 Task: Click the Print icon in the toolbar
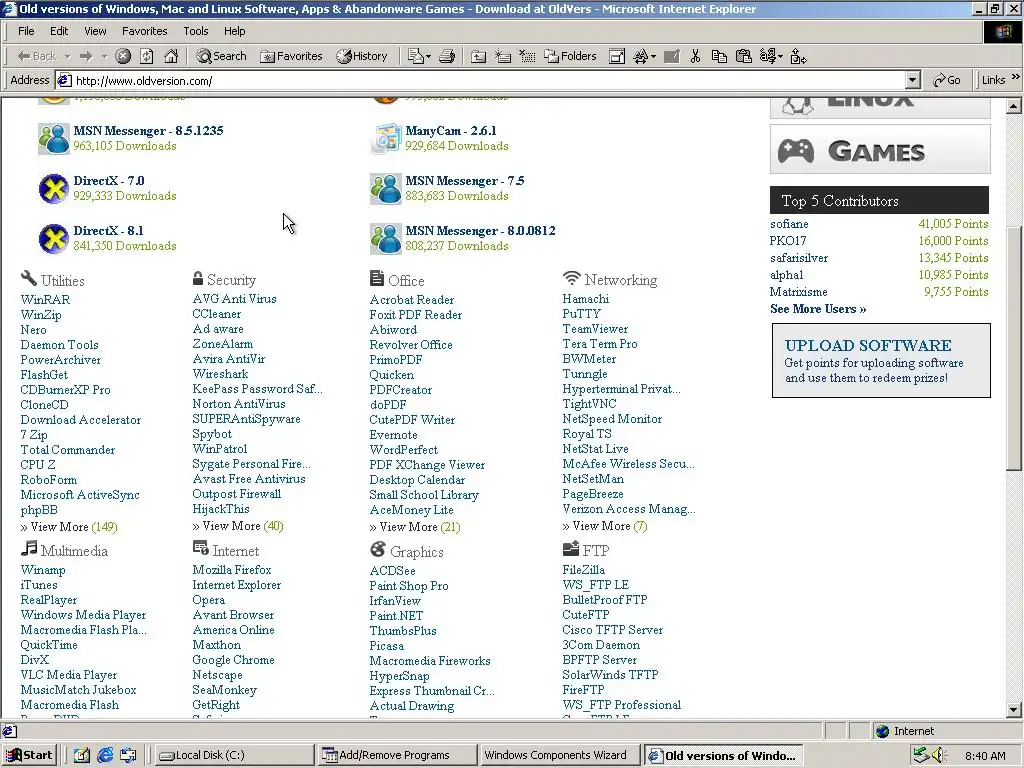(x=447, y=56)
